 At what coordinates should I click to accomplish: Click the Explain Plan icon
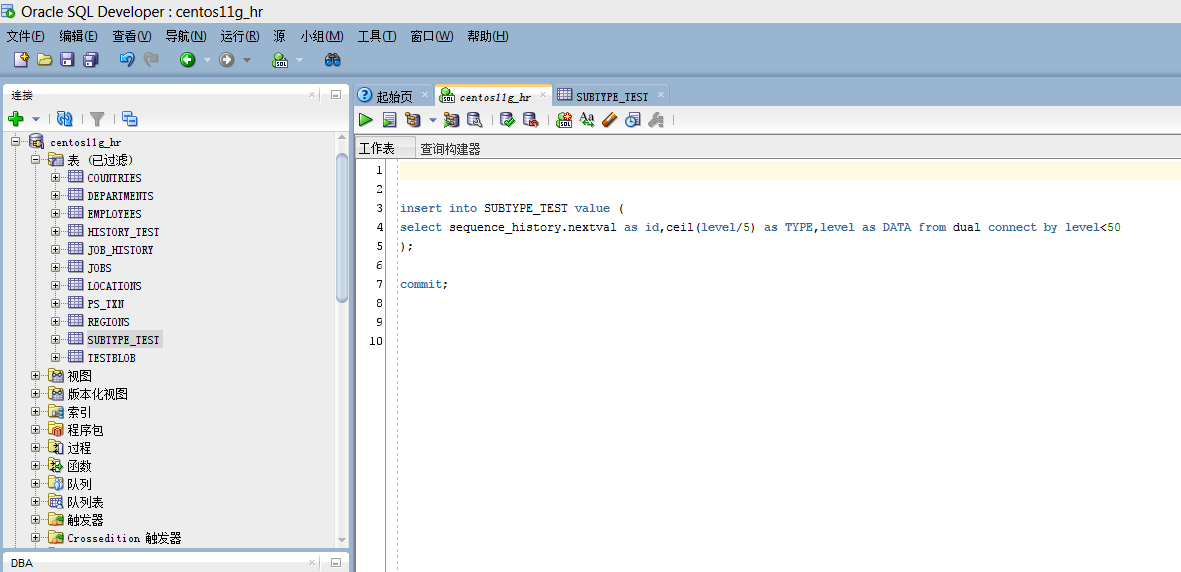[x=413, y=119]
